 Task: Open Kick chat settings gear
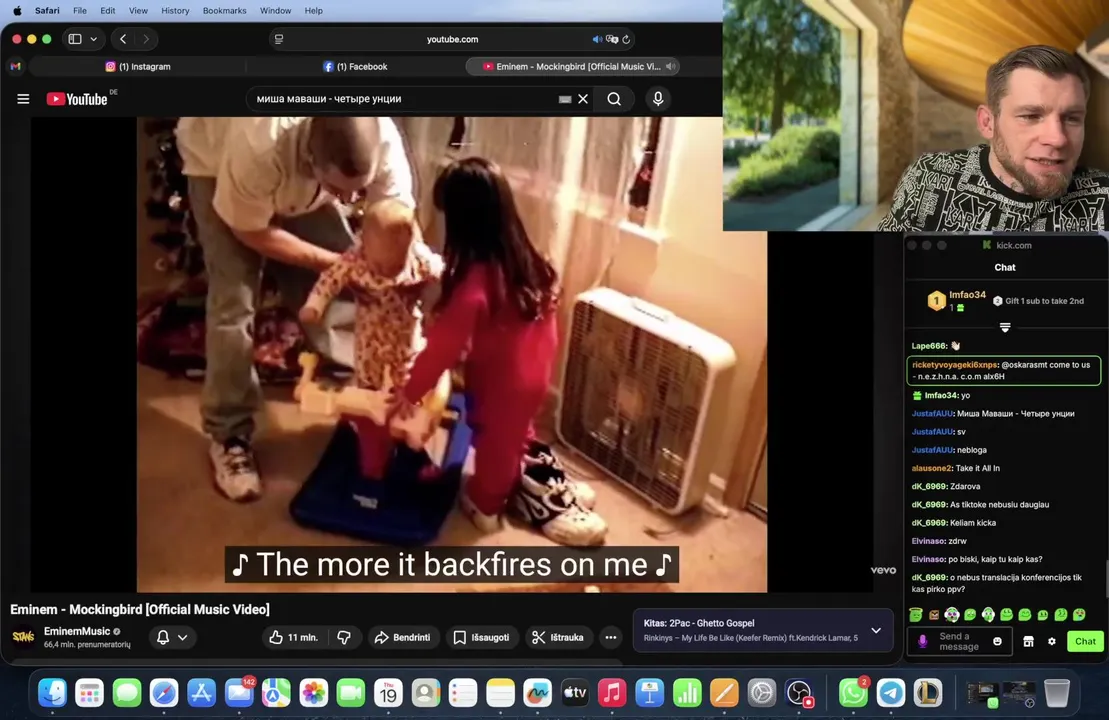[1052, 641]
